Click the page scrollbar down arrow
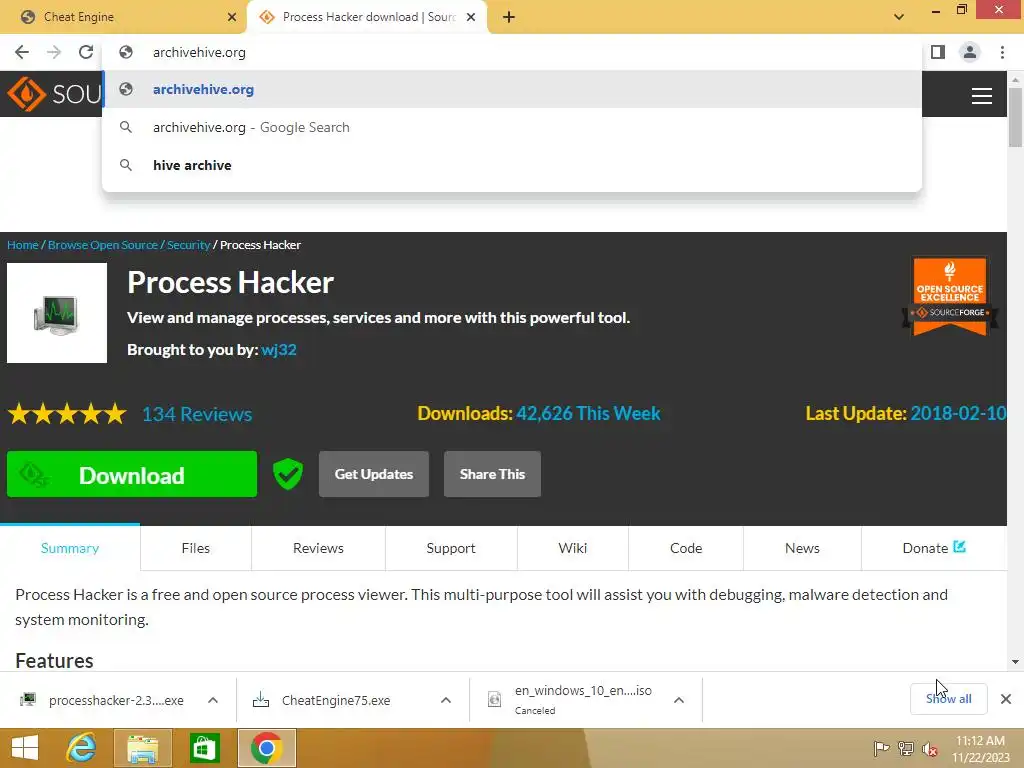1024x768 pixels. pos(1015,662)
